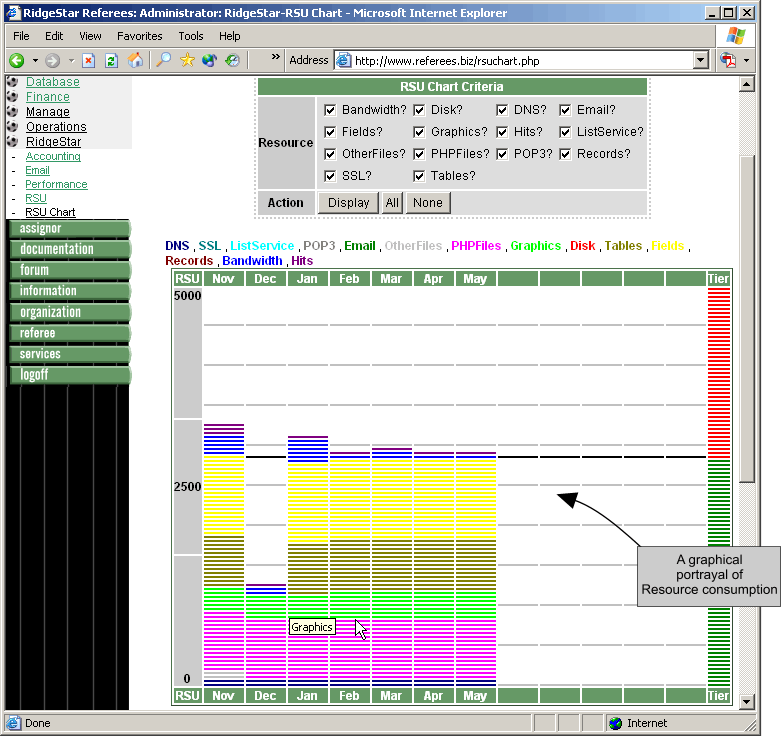The height and width of the screenshot is (736, 781).
Task: Go to the Home page icon
Action: [x=135, y=60]
